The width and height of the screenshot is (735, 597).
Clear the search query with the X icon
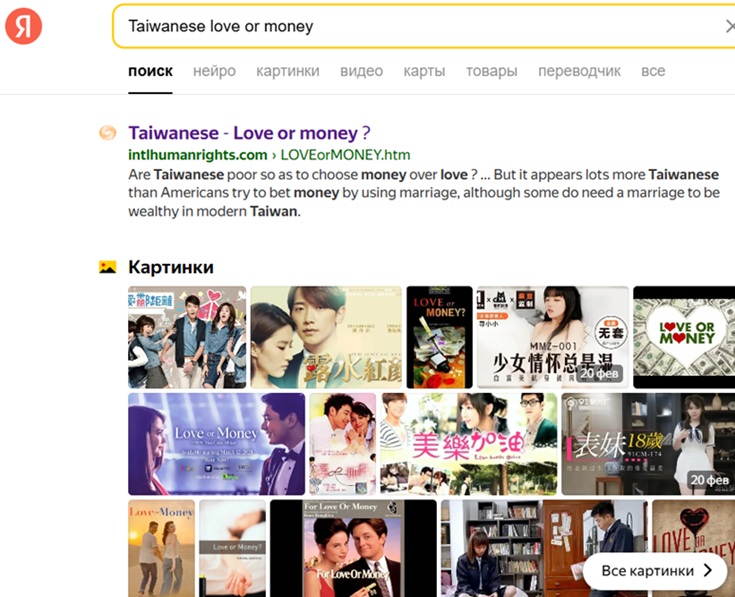click(x=729, y=27)
